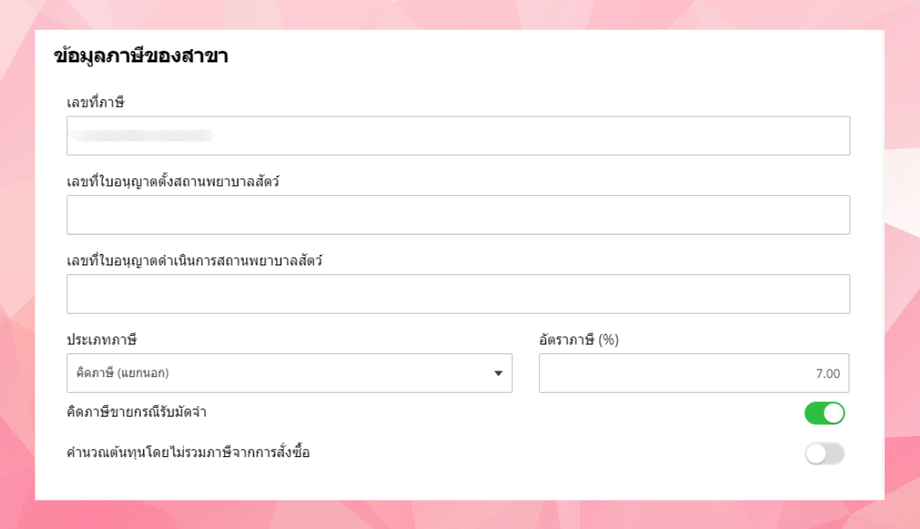Click the ประเภทภาษี dropdown arrow
920x529 pixels.
point(498,374)
